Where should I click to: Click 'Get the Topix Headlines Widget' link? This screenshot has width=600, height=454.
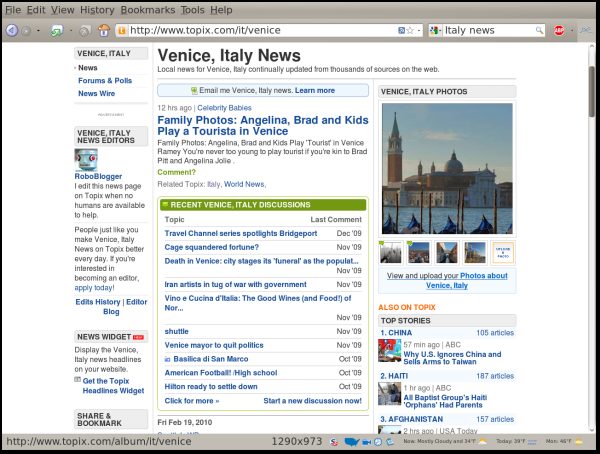pos(113,386)
